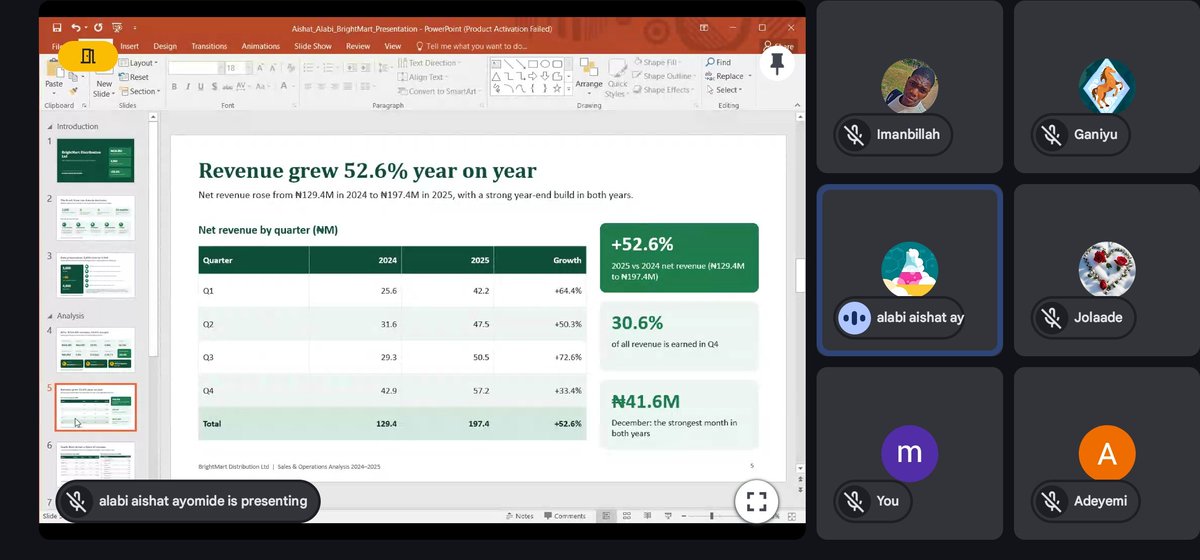Screen dimensions: 1200x560
Task: Toggle Bold formatting
Action: pyautogui.click(x=174, y=87)
